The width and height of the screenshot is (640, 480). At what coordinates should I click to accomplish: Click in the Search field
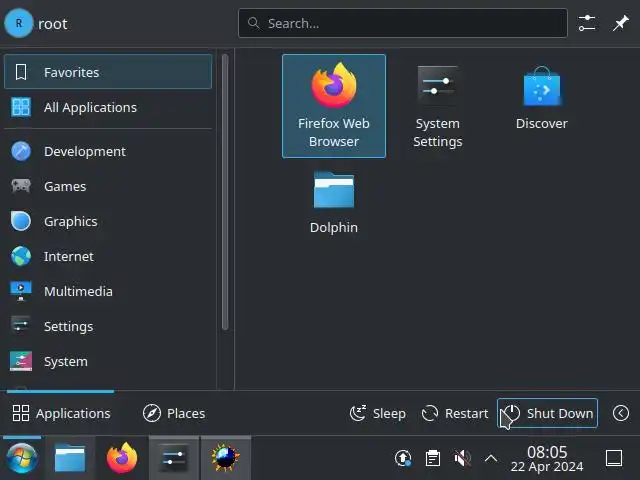[x=402, y=23]
